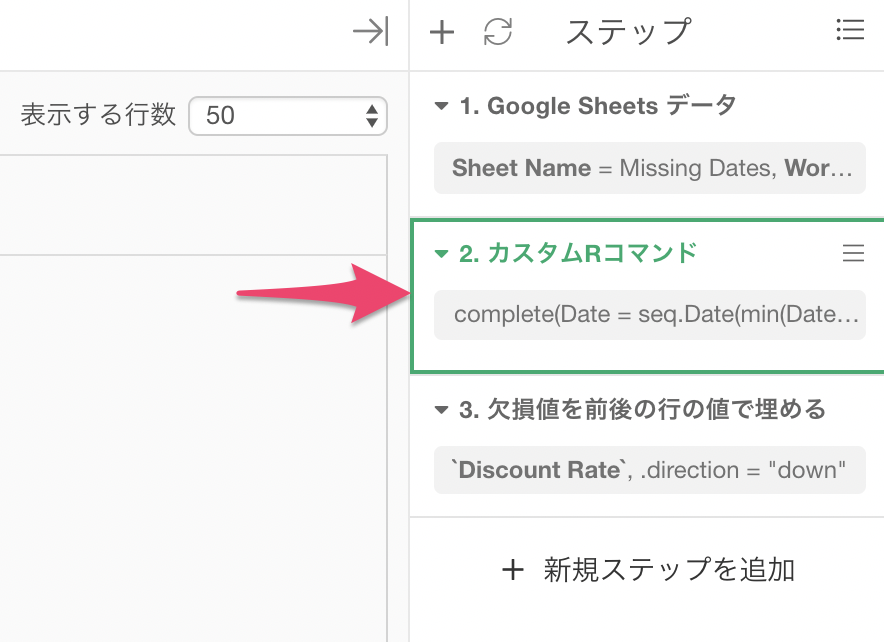Refresh steps with the circular arrows icon
The height and width of the screenshot is (642, 884).
(x=498, y=32)
